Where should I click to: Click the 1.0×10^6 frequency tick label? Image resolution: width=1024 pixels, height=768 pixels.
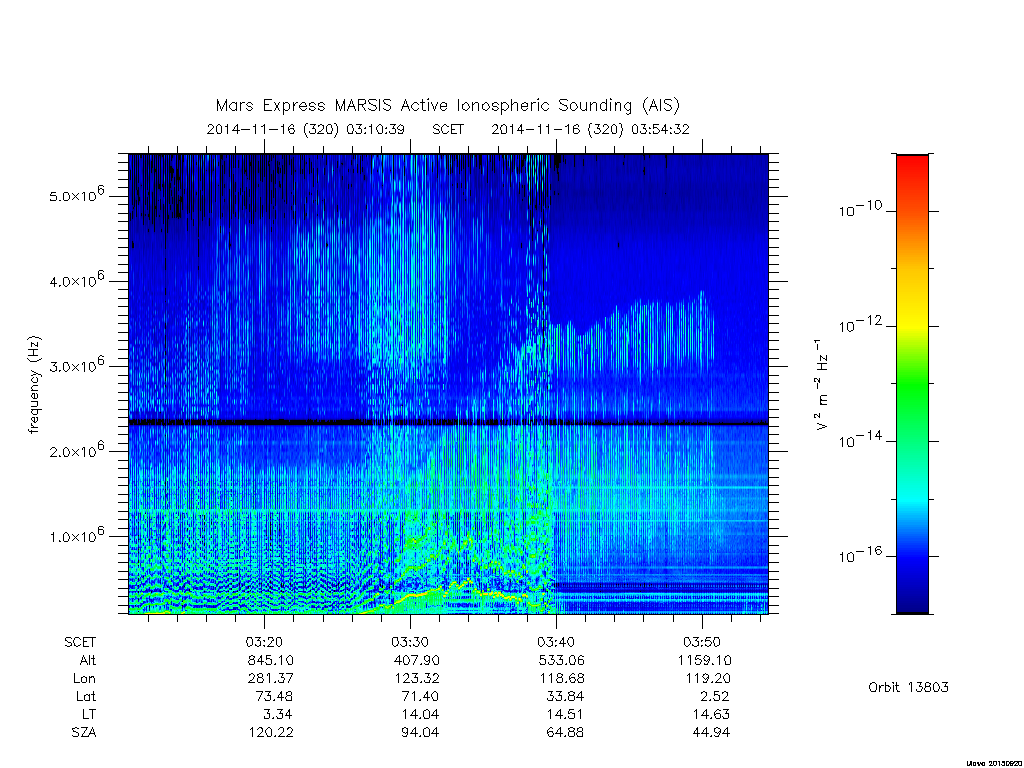pos(76,535)
